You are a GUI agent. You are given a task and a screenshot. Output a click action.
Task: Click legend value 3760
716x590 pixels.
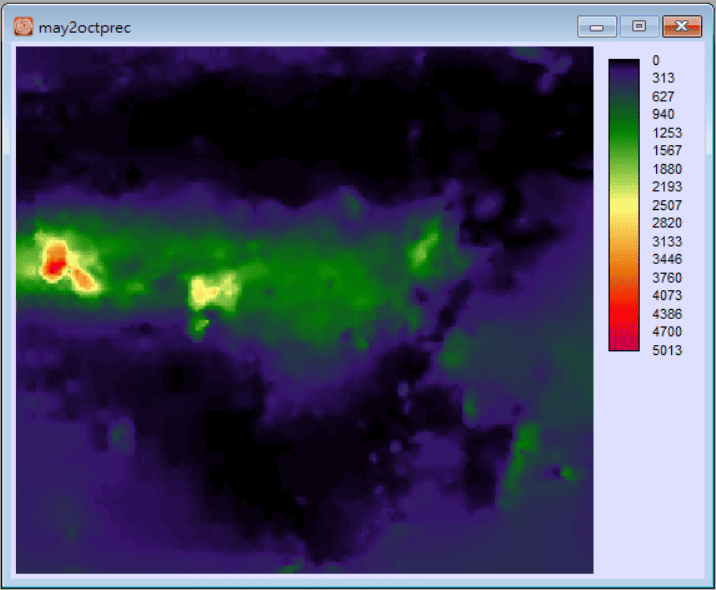click(667, 278)
